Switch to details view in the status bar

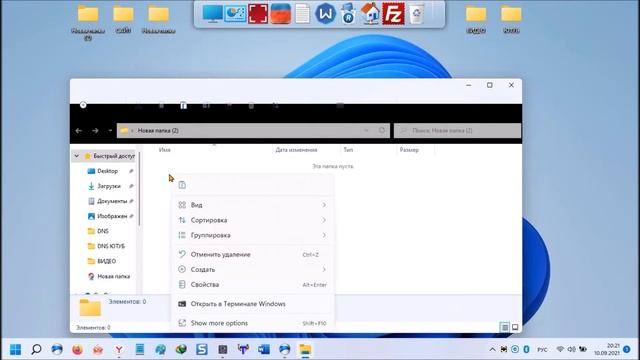coord(505,327)
